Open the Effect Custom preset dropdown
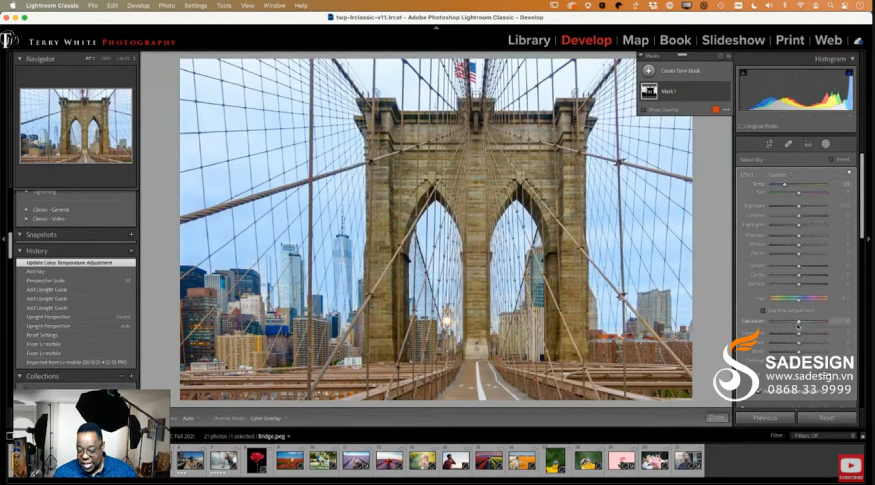The height and width of the screenshot is (485, 875). (780, 175)
